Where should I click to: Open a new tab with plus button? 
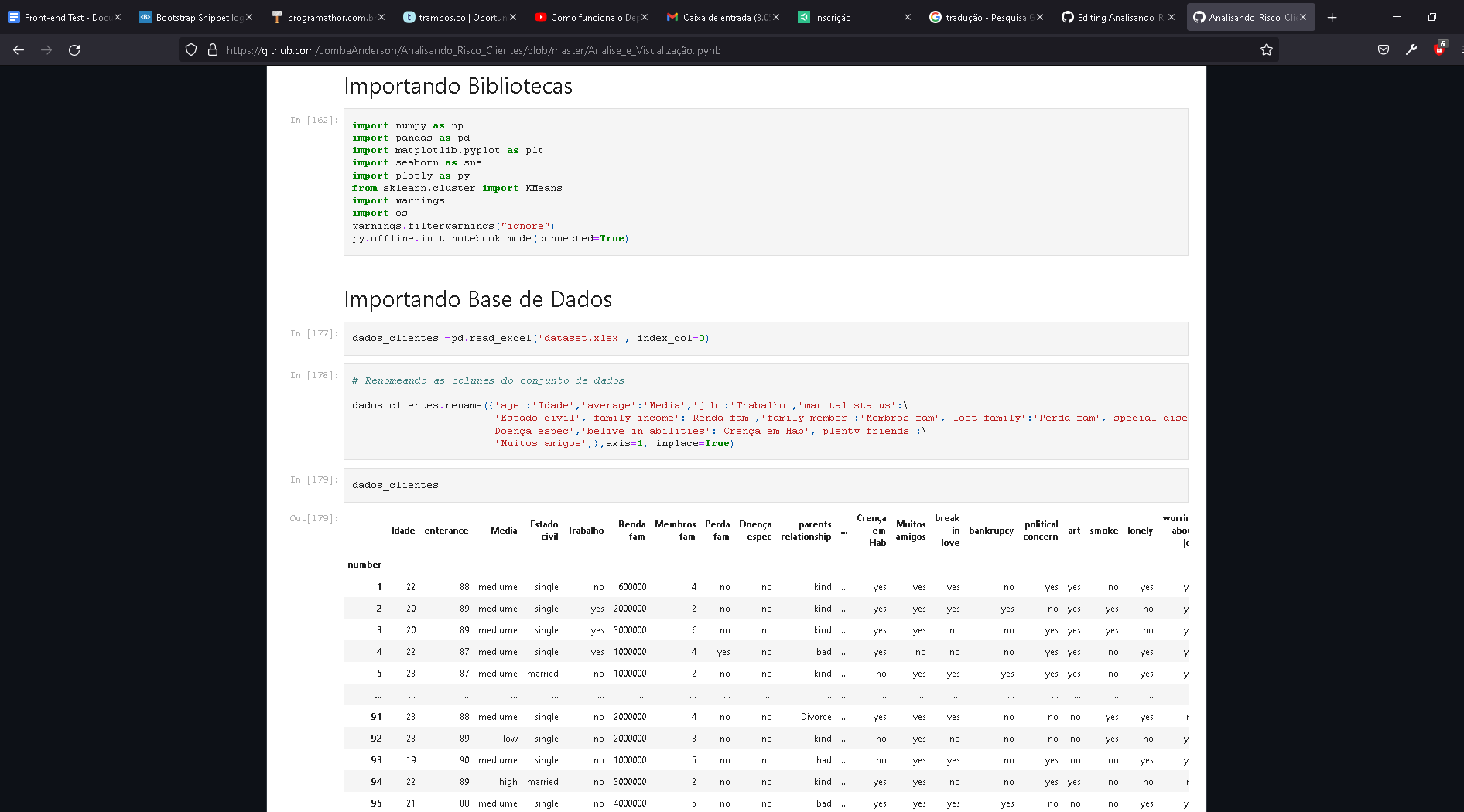[x=1332, y=17]
